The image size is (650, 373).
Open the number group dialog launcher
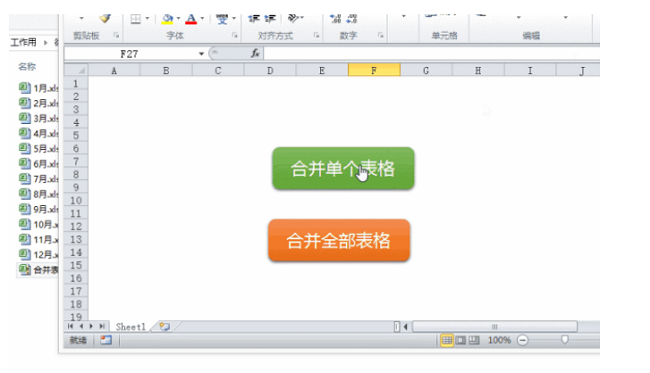(380, 36)
